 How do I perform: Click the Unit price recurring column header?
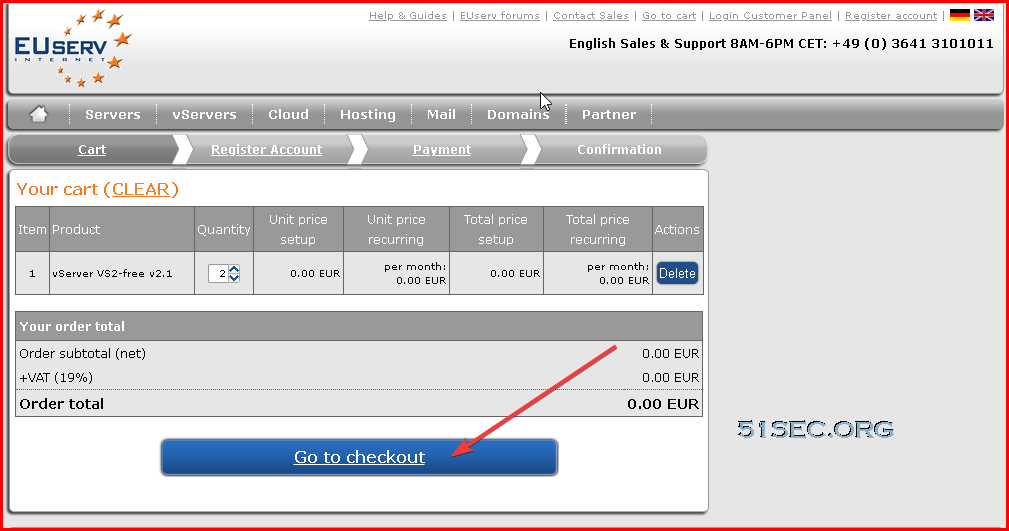point(396,229)
